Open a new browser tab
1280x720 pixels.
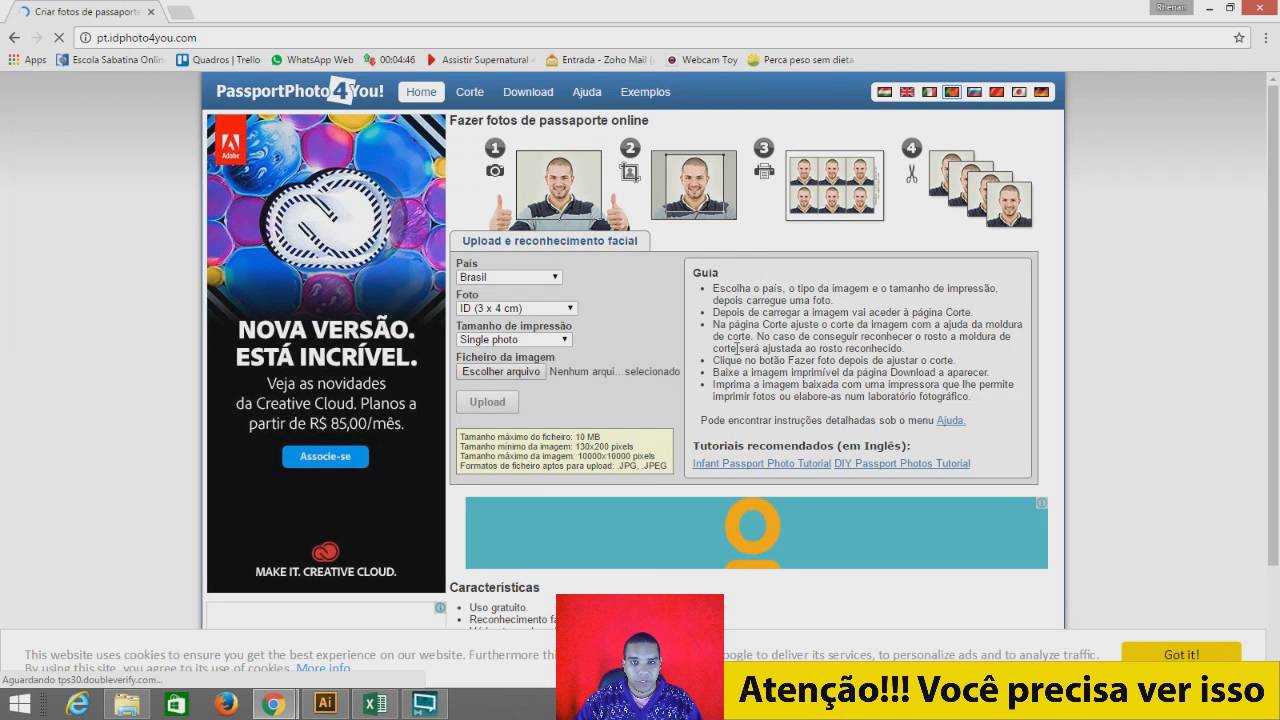(x=180, y=12)
